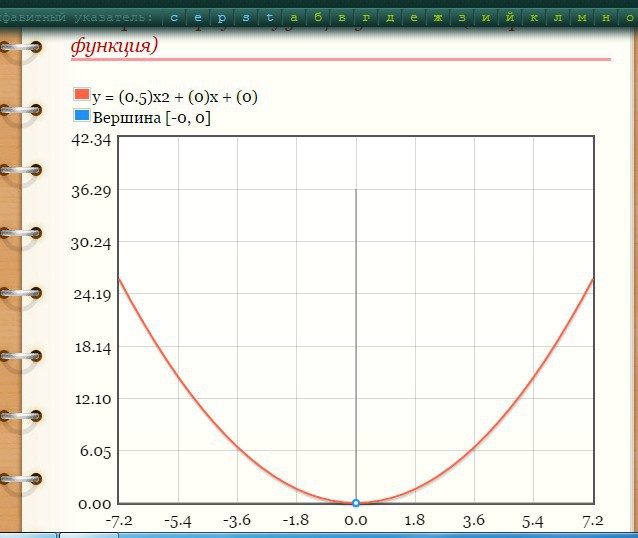This screenshot has height=538, width=638.
Task: Click y-axis label '30.24'
Action: [x=91, y=243]
